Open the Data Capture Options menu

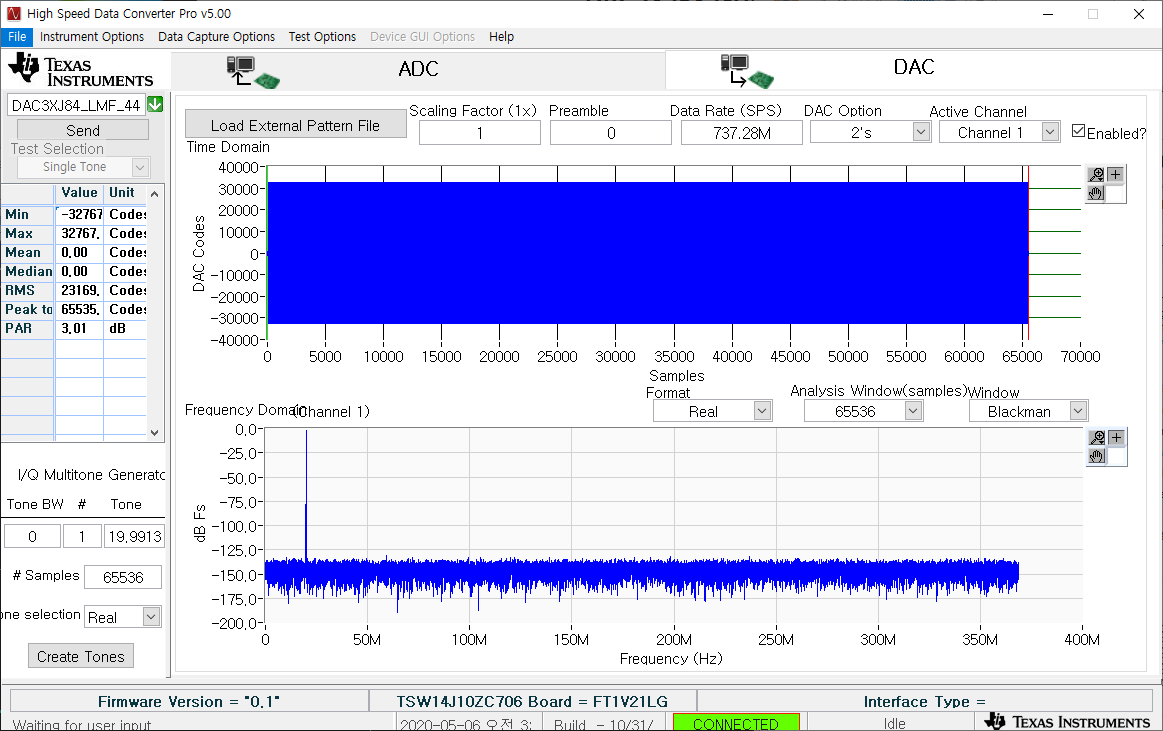[217, 36]
